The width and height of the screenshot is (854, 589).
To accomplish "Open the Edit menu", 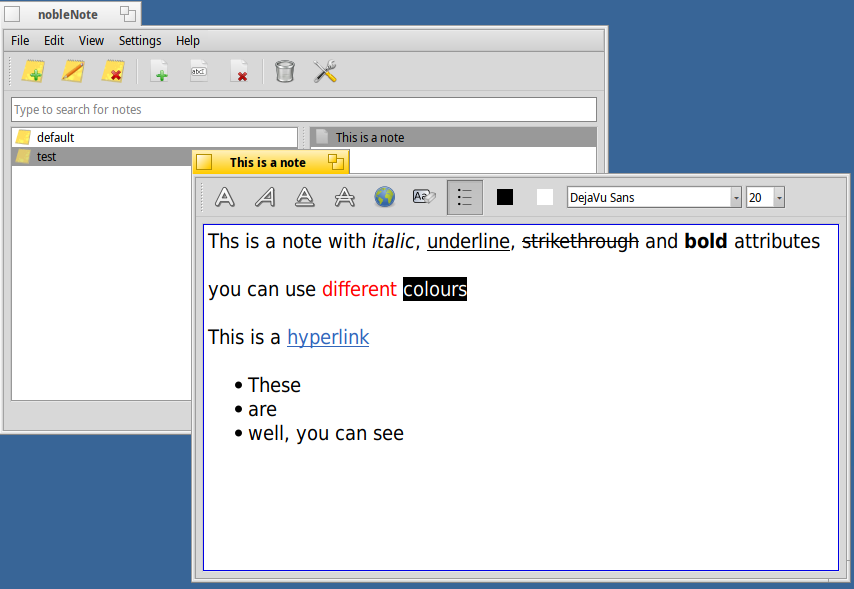I will [54, 41].
